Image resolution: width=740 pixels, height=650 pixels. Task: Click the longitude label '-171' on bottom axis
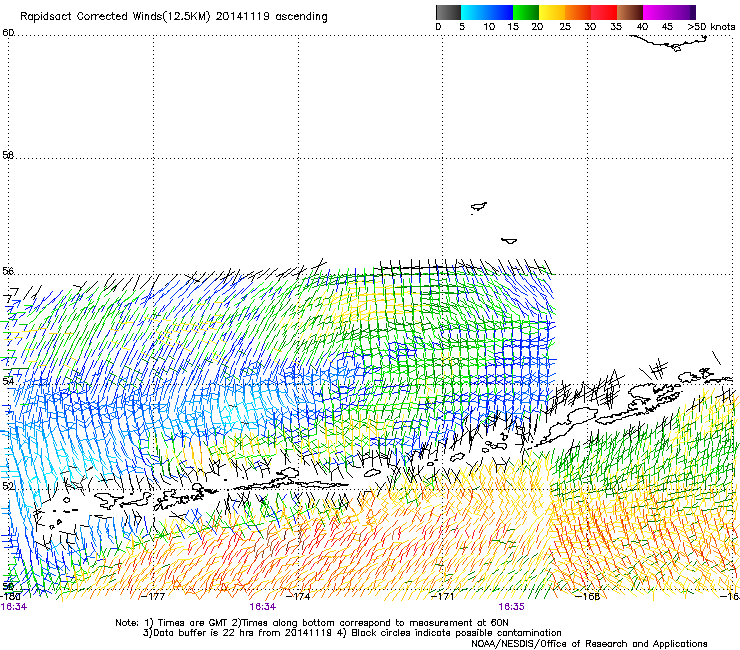442,596
